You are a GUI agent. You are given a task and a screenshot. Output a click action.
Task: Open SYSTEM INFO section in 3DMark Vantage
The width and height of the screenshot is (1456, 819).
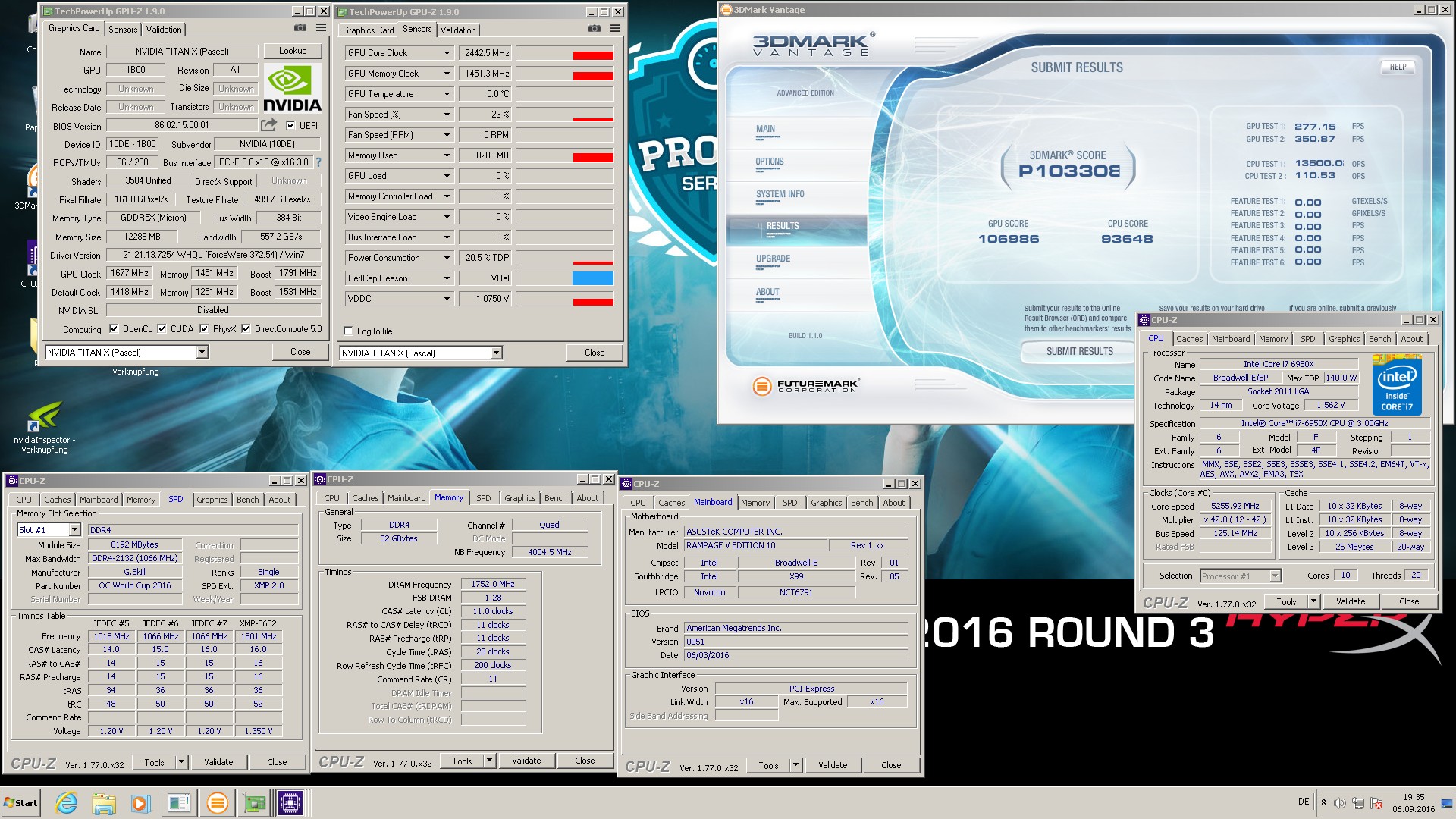coord(780,194)
